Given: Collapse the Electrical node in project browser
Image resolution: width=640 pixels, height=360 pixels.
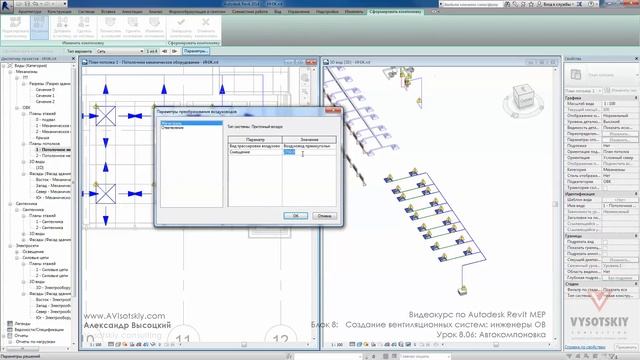Looking at the screenshot, I should [x=10, y=246].
